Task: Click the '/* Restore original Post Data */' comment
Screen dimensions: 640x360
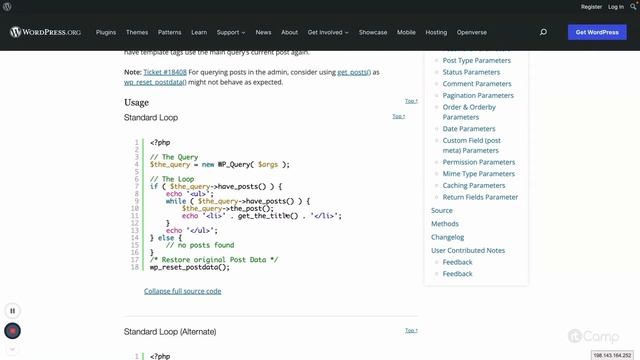Action: tap(213, 260)
